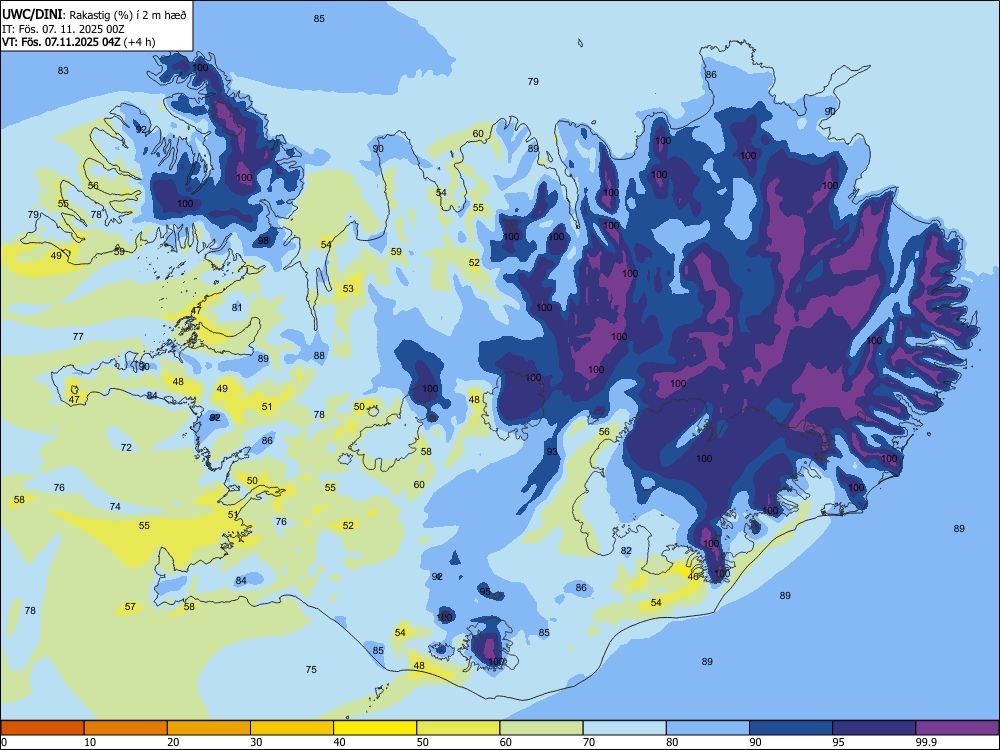This screenshot has width=1000, height=750.
Task: Click the humidity value 83 on the map
Action: 63,71
